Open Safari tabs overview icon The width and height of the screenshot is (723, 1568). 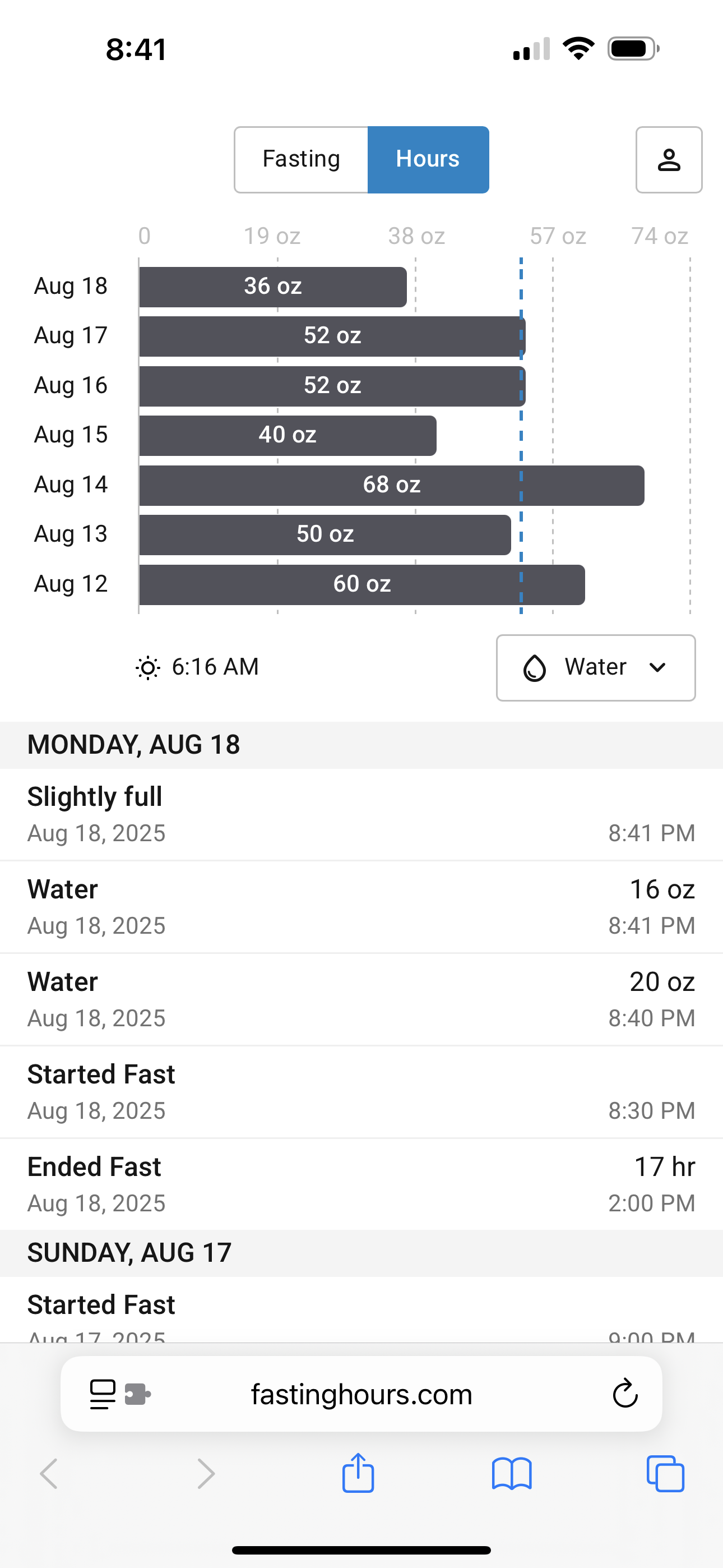tap(665, 1474)
